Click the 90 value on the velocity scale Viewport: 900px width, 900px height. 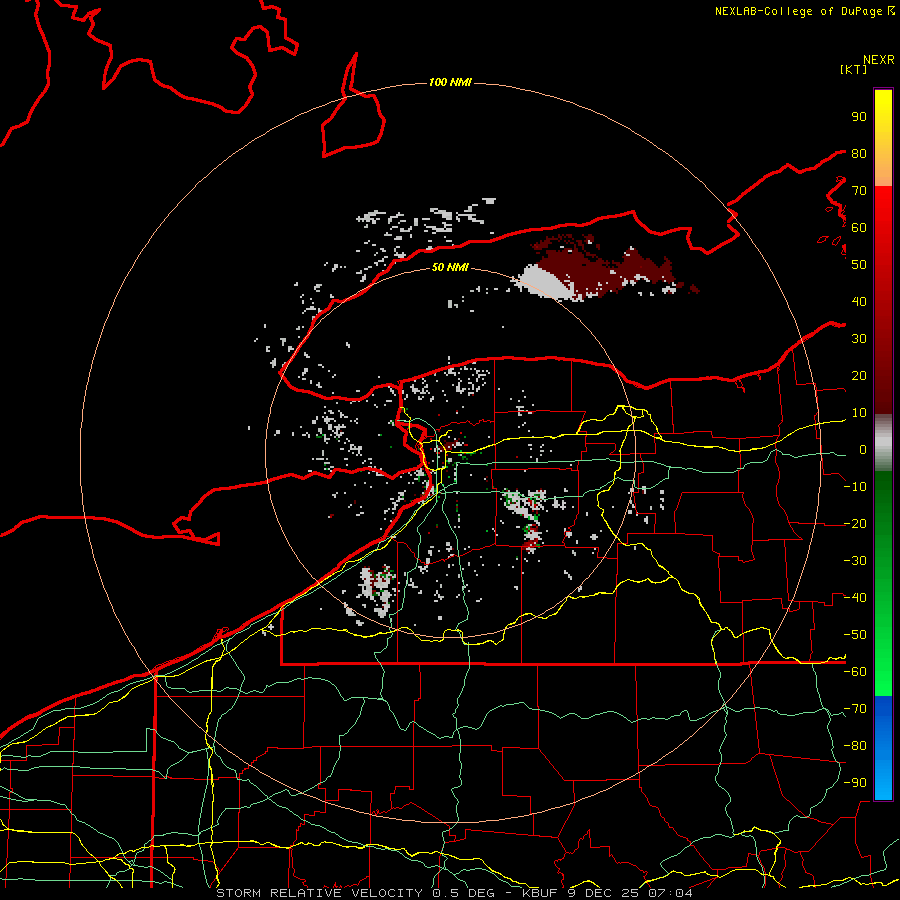[859, 117]
